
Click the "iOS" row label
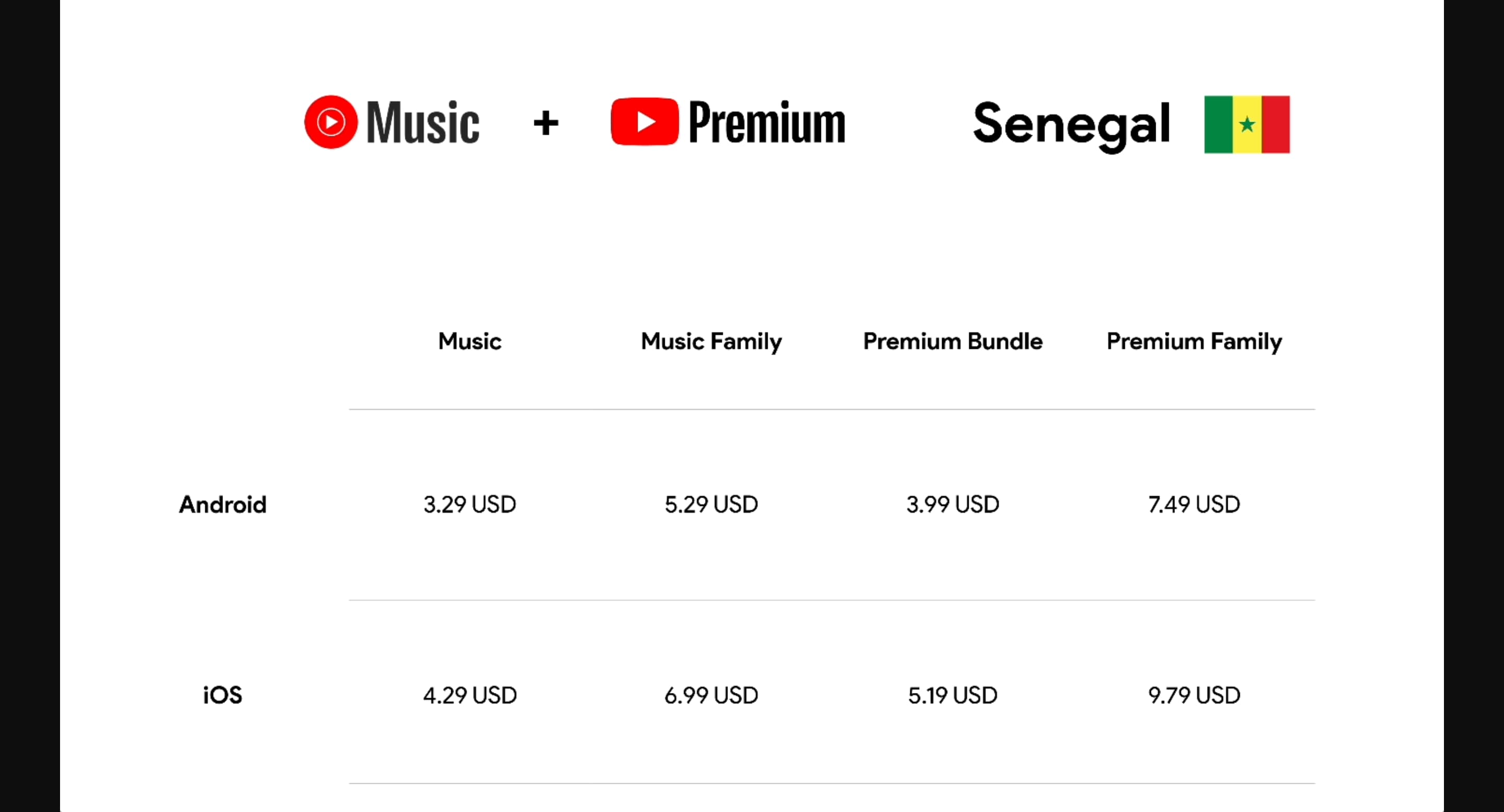click(x=222, y=695)
